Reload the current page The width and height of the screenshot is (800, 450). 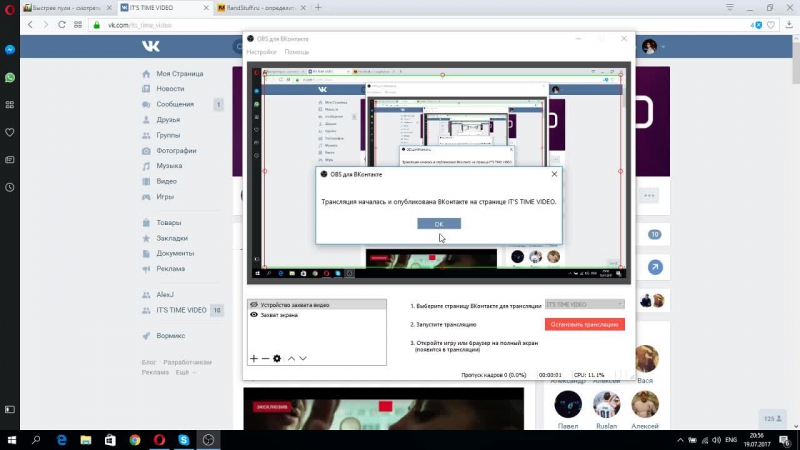[62, 24]
